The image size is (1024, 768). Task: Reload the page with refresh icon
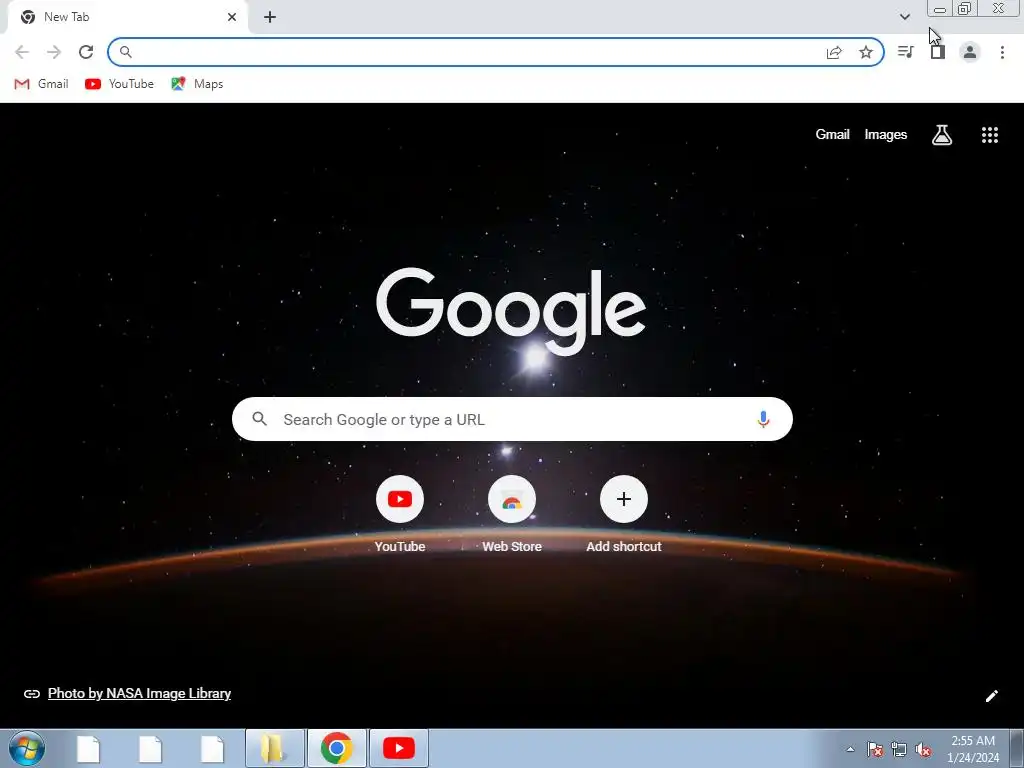[x=86, y=52]
